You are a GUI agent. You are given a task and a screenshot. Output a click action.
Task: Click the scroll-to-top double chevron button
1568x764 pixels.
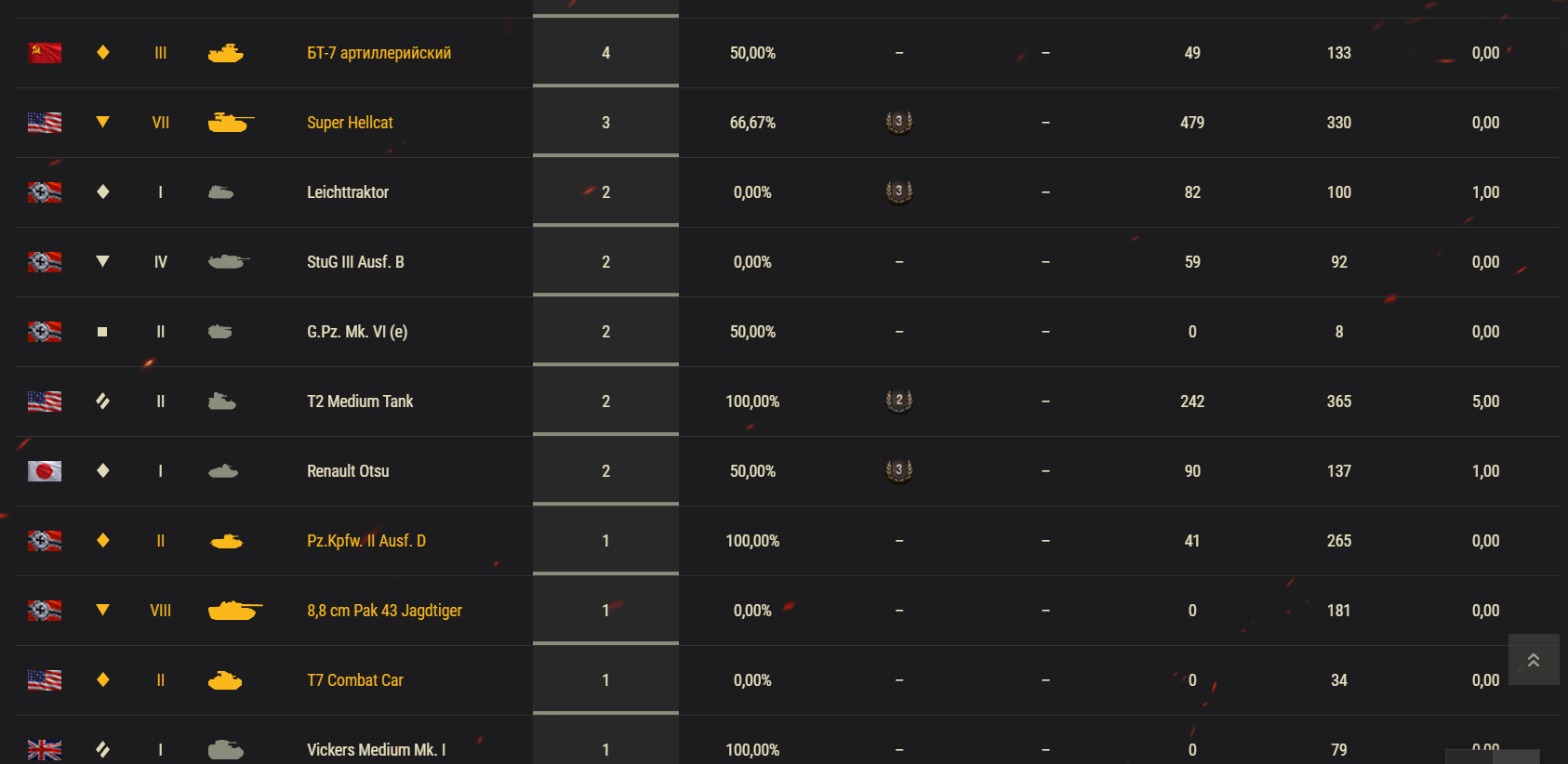tap(1534, 660)
